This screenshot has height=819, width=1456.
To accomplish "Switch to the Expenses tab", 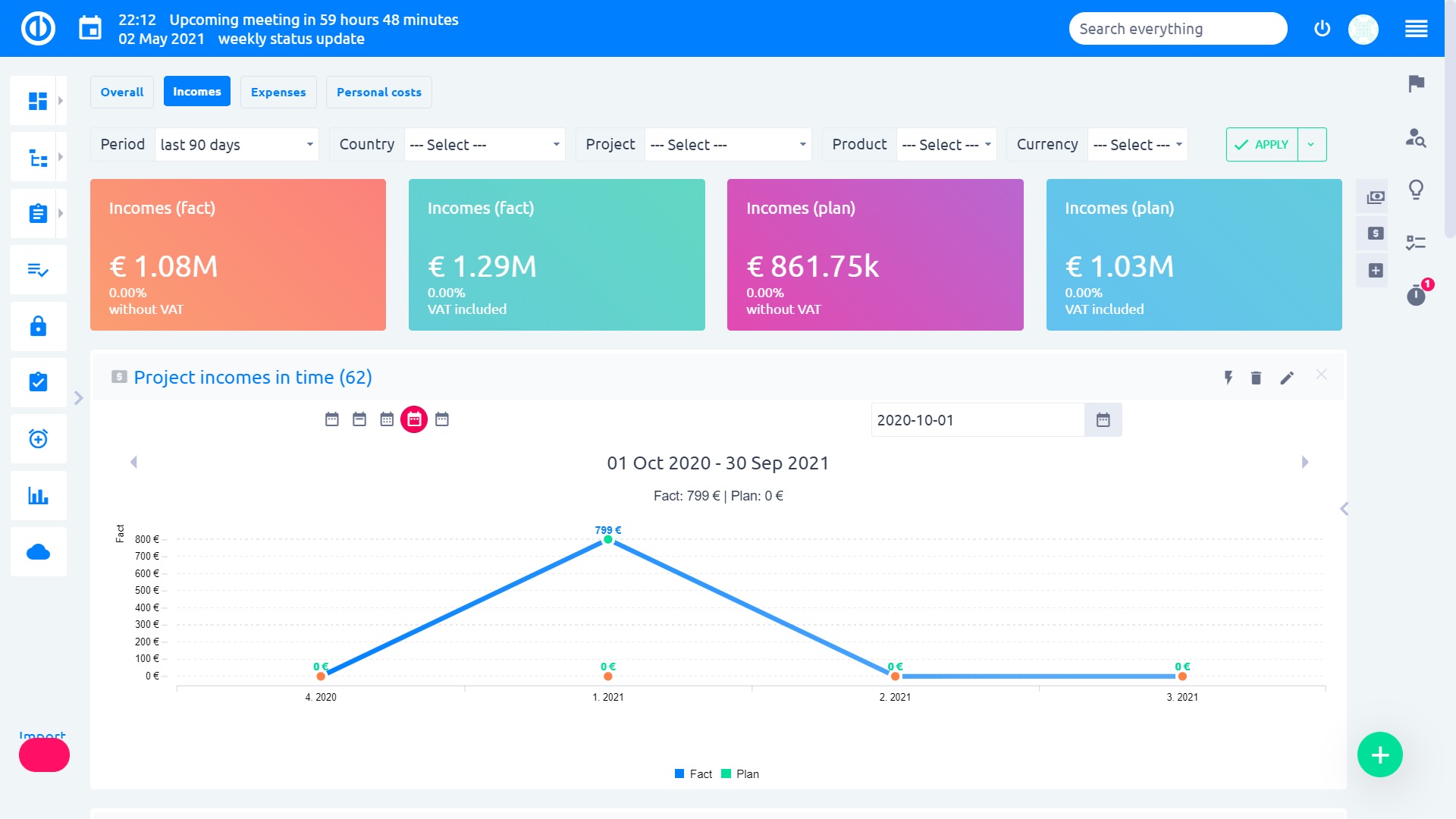I will 278,92.
